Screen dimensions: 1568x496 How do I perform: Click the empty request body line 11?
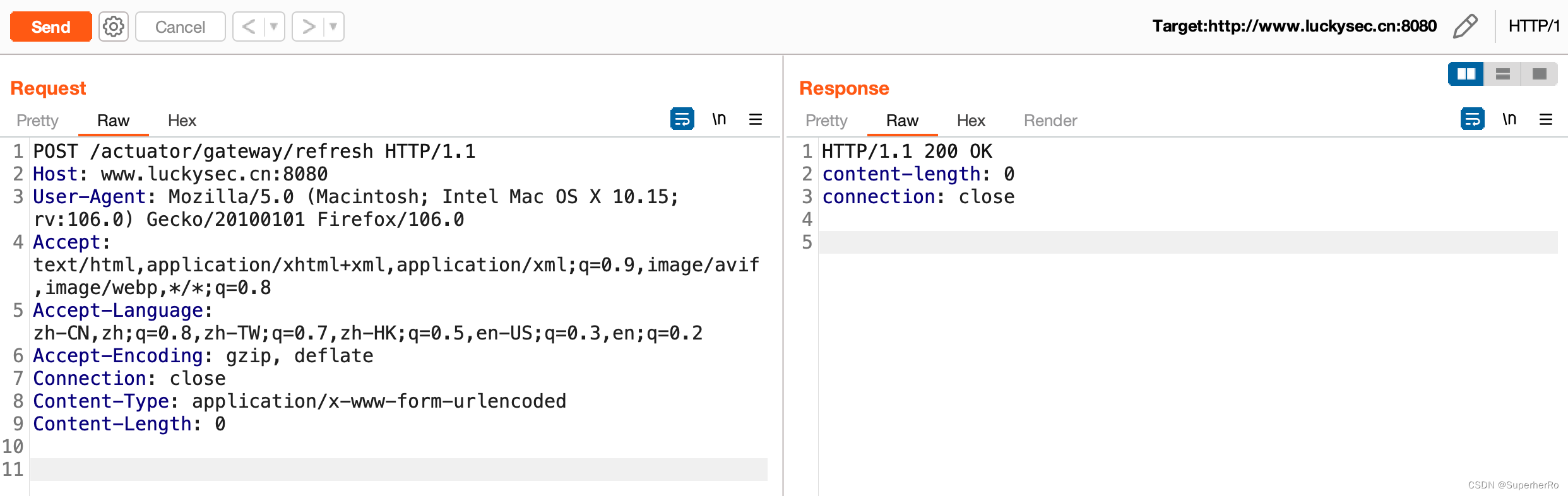tap(399, 469)
